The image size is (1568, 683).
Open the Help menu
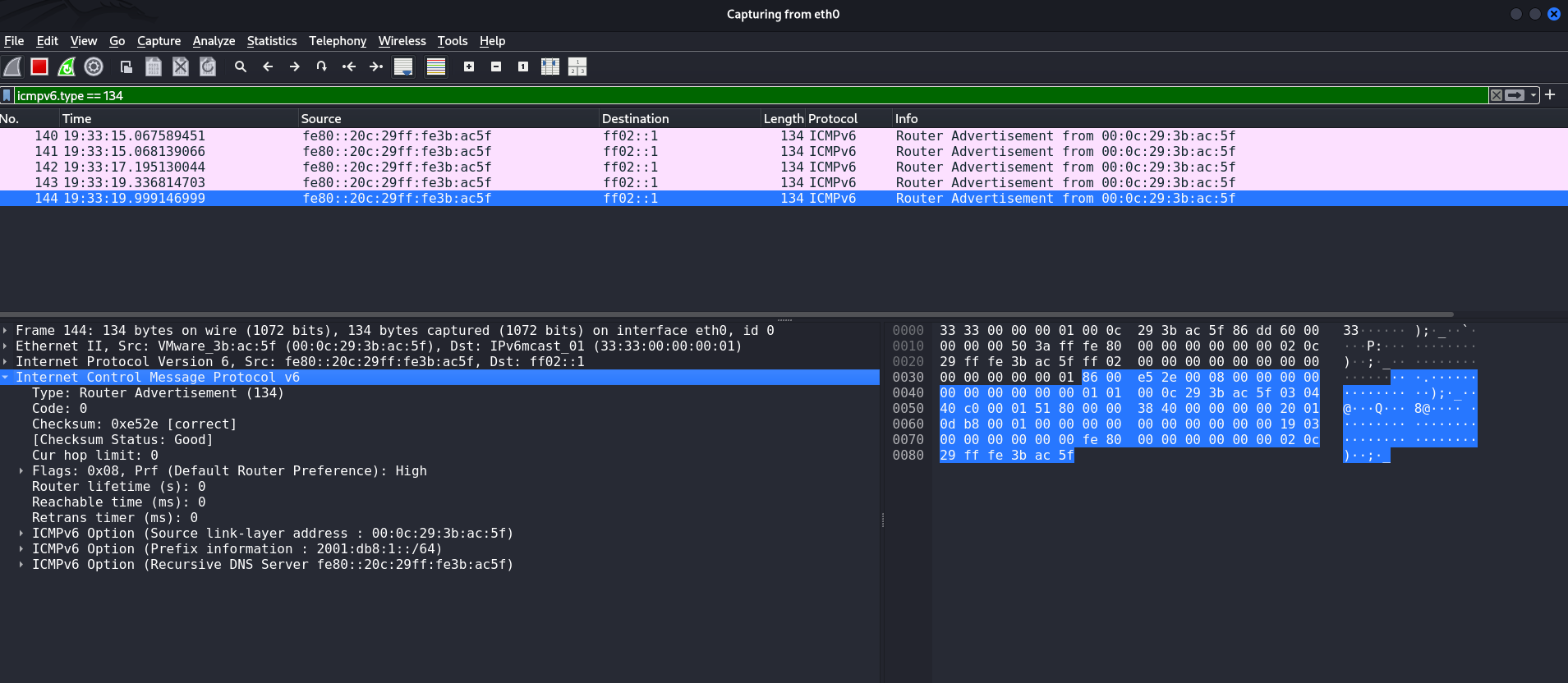click(x=492, y=41)
